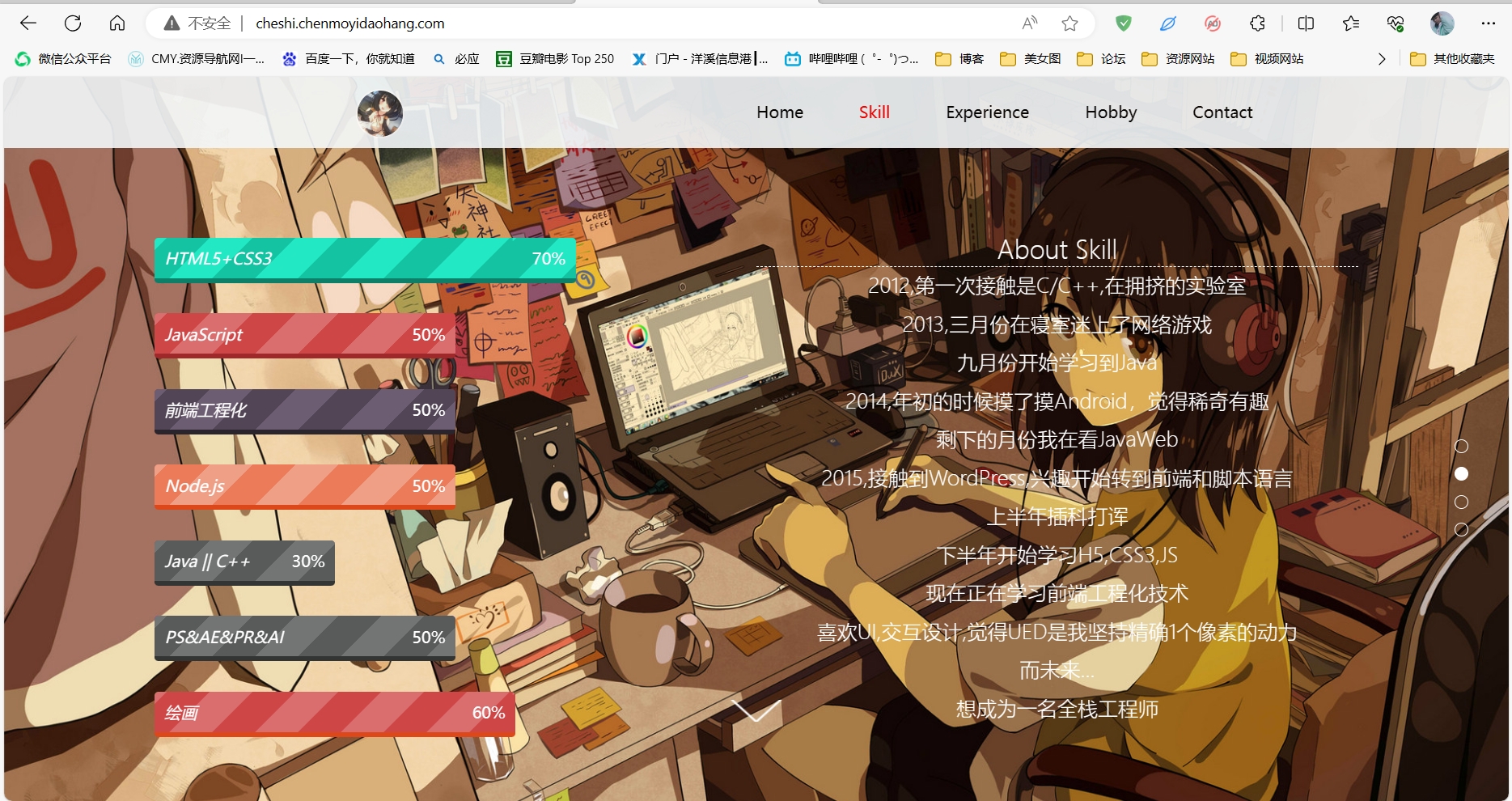The width and height of the screenshot is (1512, 801).
Task: Click the browser back arrow
Action: tap(28, 23)
